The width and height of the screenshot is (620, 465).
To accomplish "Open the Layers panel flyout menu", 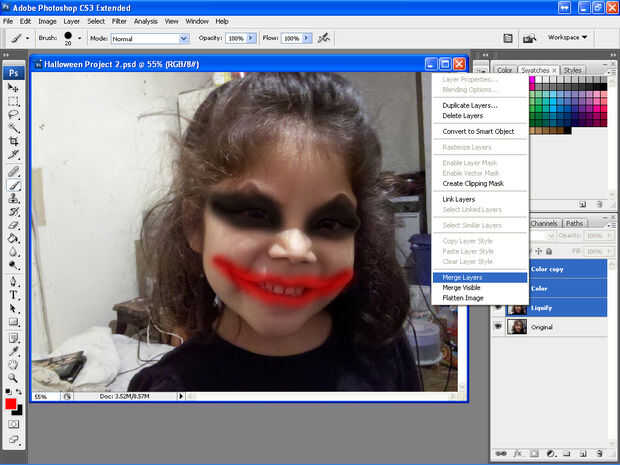I will 610,225.
